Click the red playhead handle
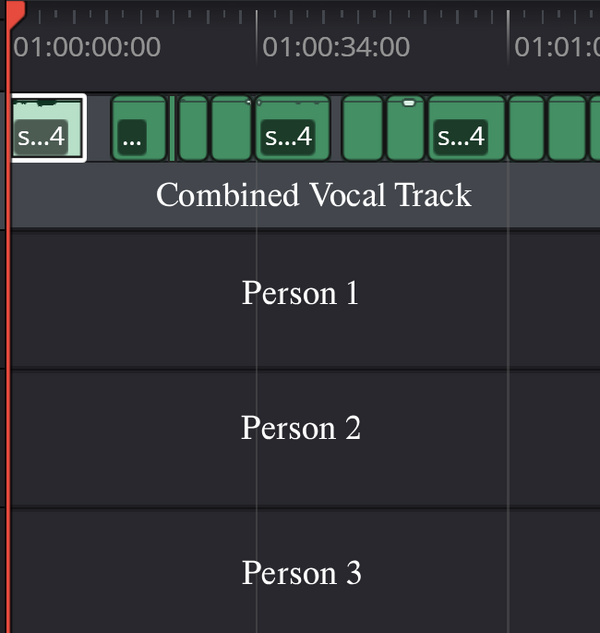 pos(14,8)
